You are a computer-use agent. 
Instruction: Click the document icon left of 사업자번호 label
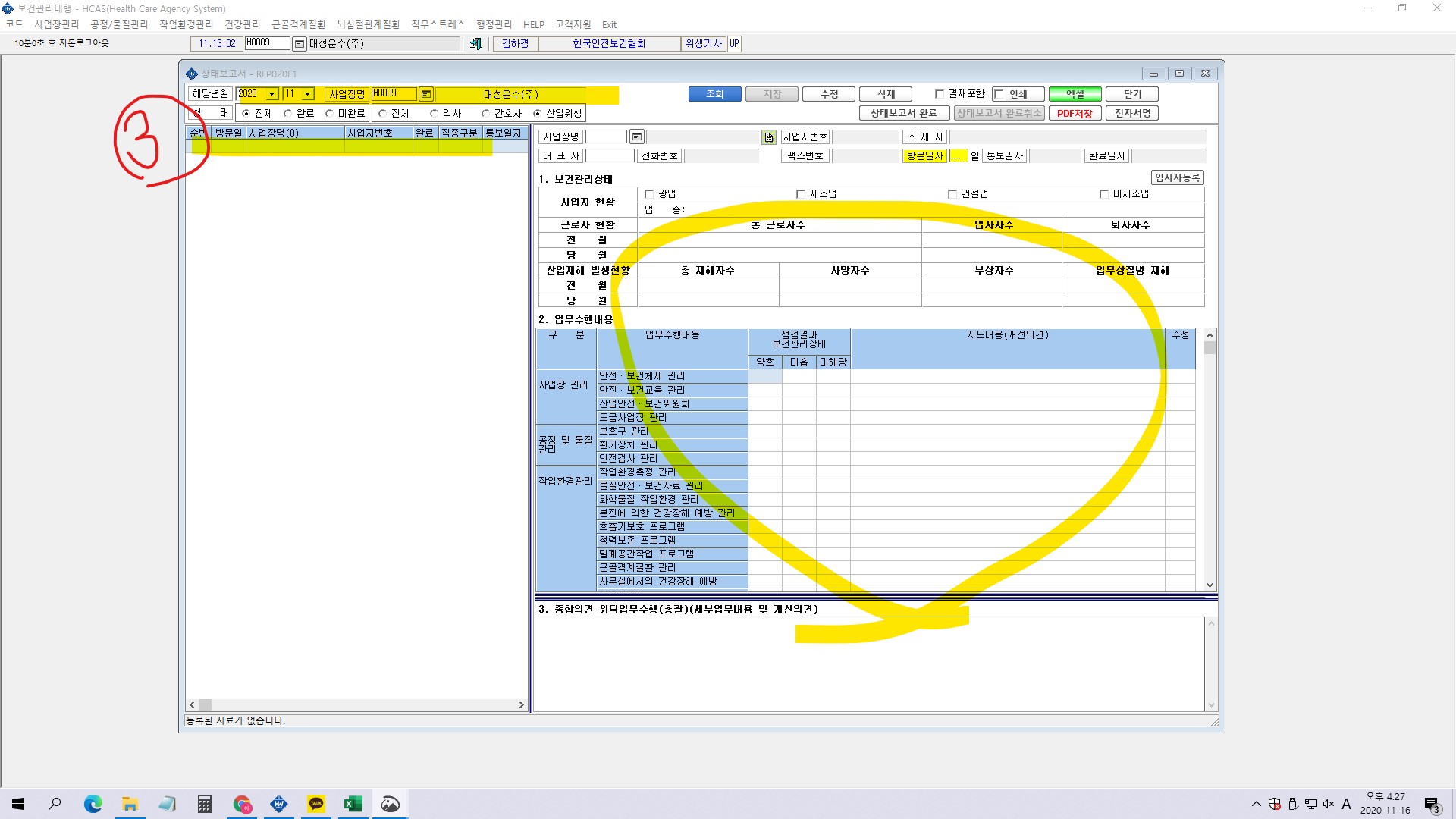[769, 137]
